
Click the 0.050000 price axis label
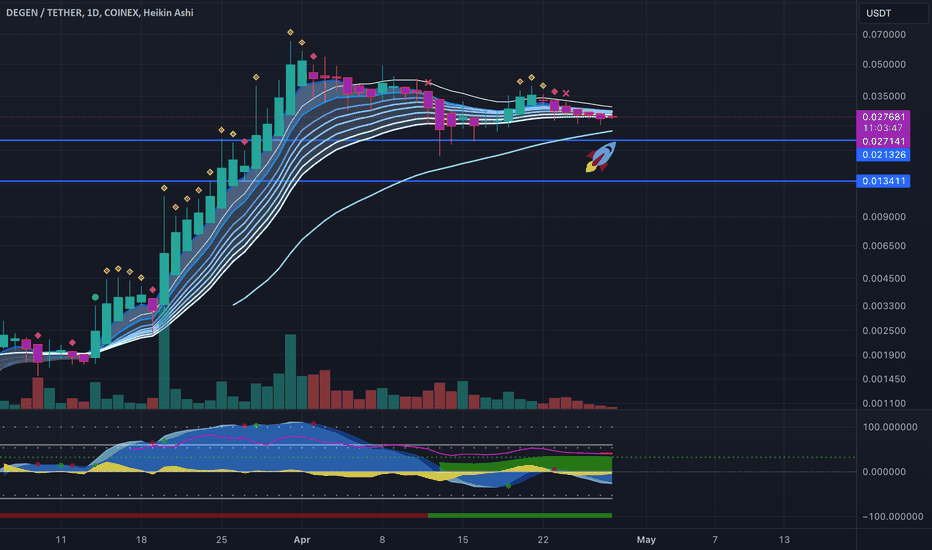(884, 64)
